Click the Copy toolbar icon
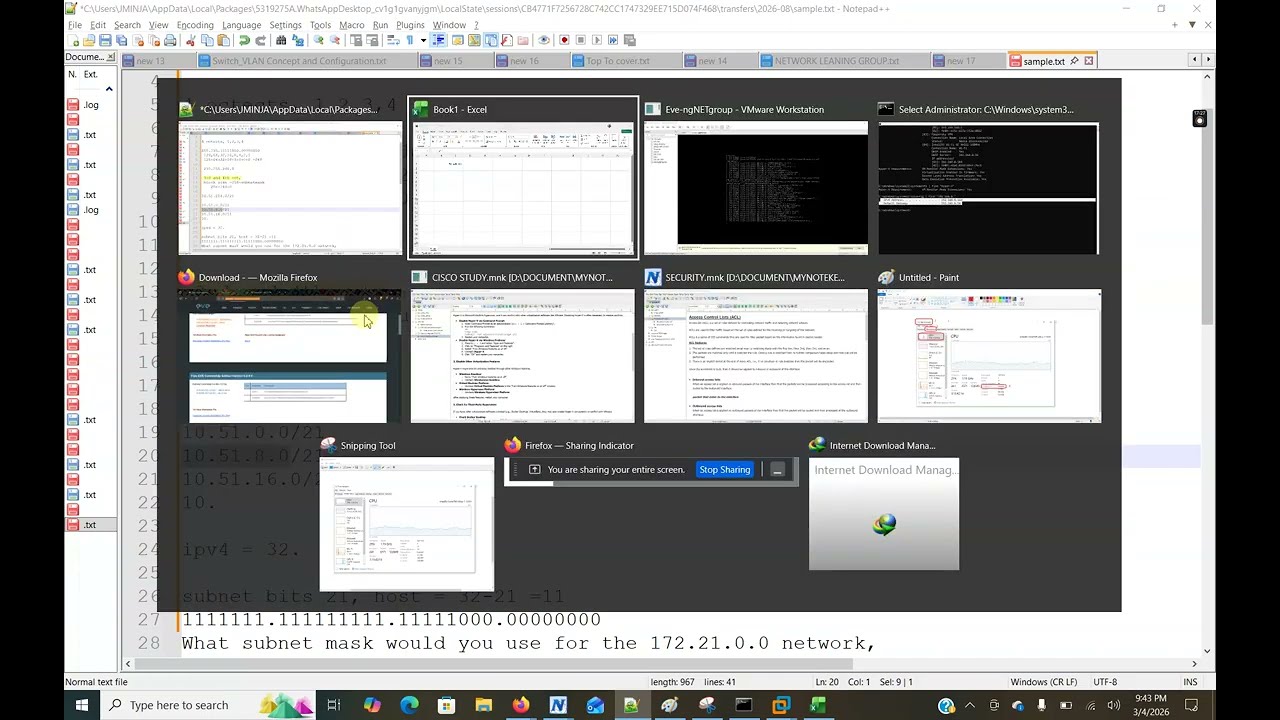Screen dimensions: 1280x720 point(207,40)
